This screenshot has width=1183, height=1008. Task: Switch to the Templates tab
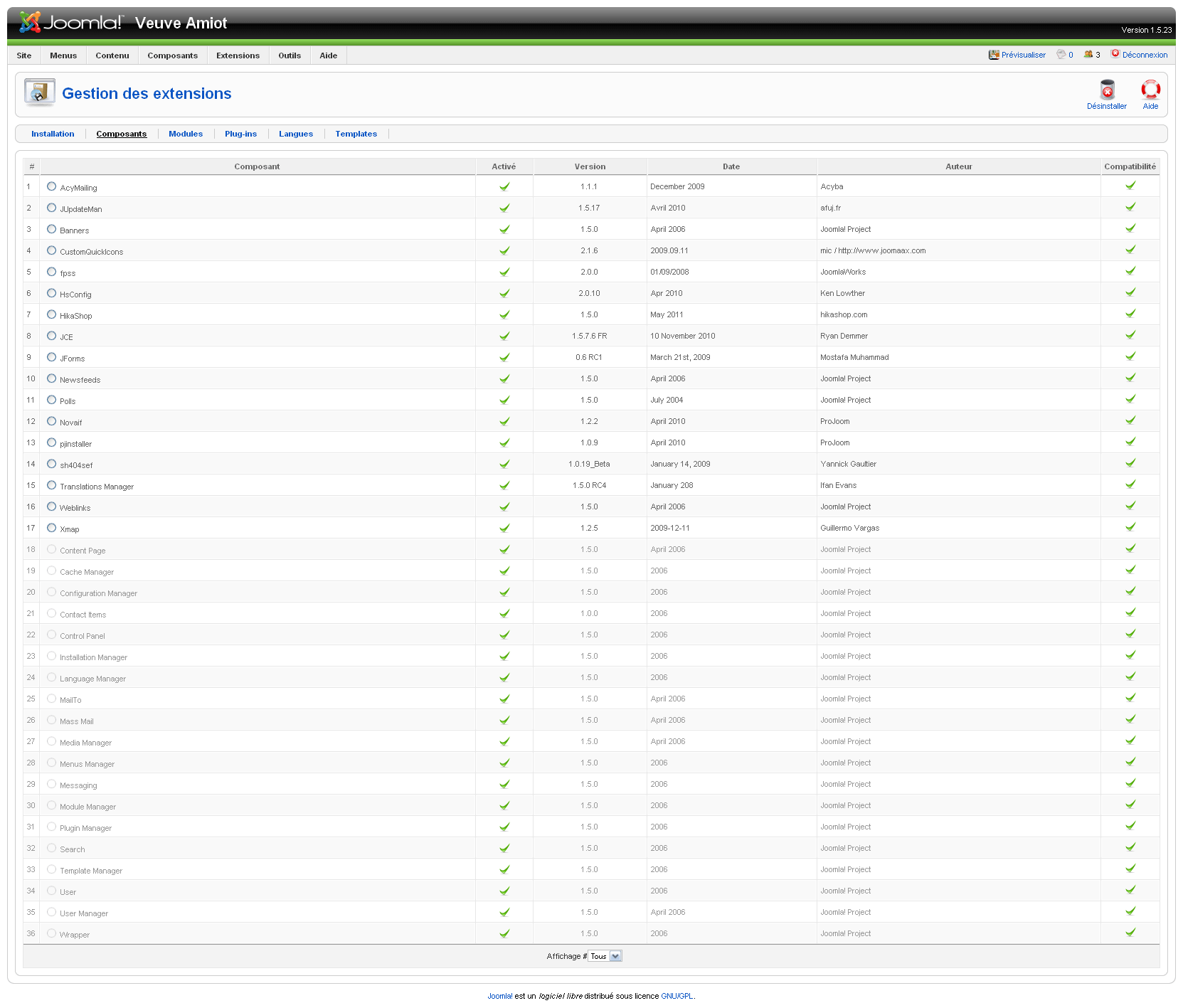[356, 134]
